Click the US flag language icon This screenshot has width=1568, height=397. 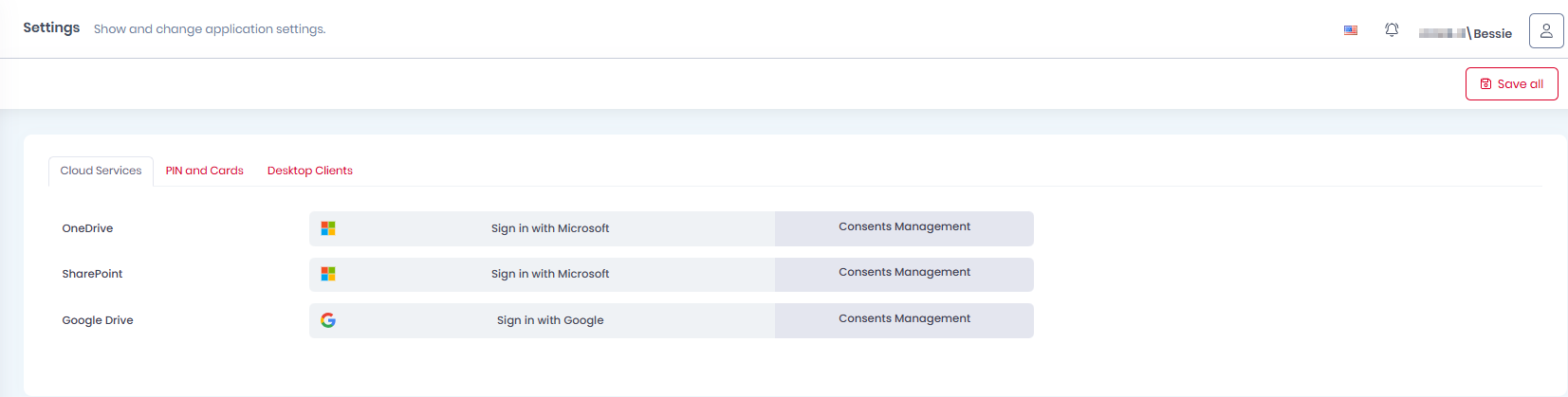pos(1351,30)
